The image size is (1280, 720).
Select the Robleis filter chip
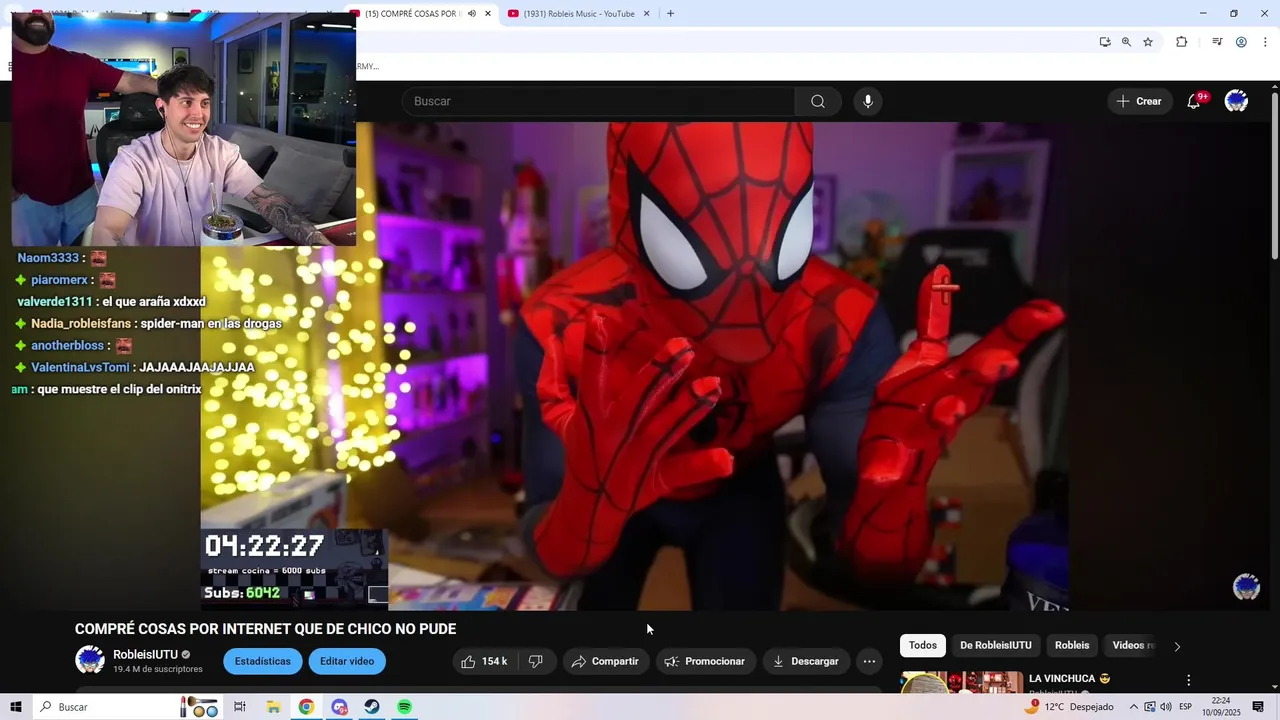(1072, 645)
